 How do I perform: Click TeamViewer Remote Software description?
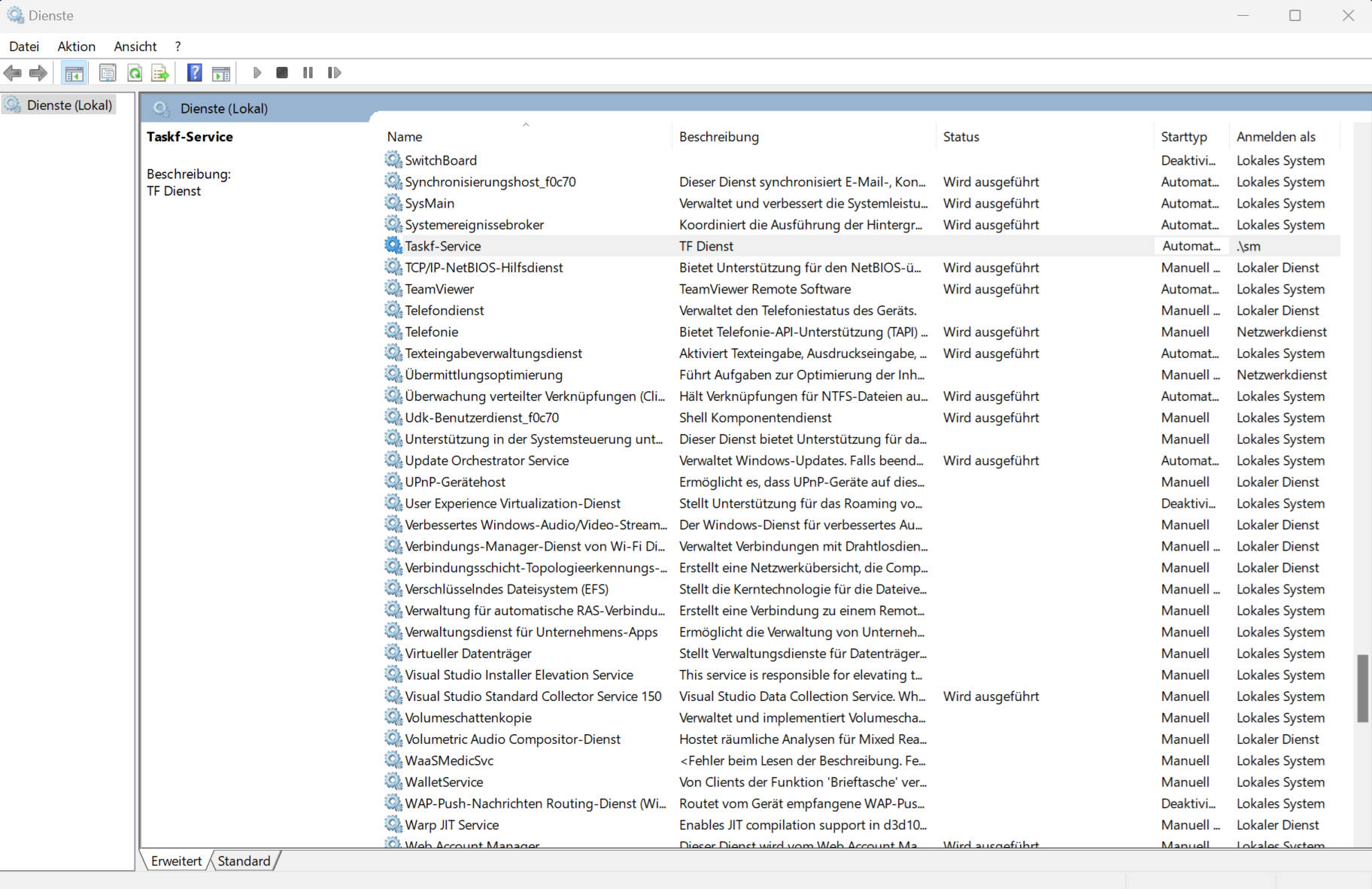point(765,289)
